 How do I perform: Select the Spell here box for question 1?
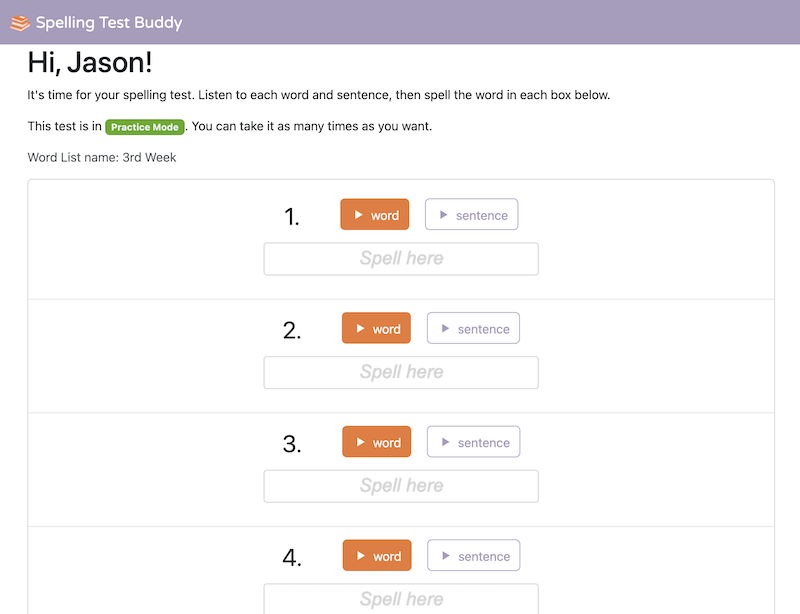[x=401, y=258]
